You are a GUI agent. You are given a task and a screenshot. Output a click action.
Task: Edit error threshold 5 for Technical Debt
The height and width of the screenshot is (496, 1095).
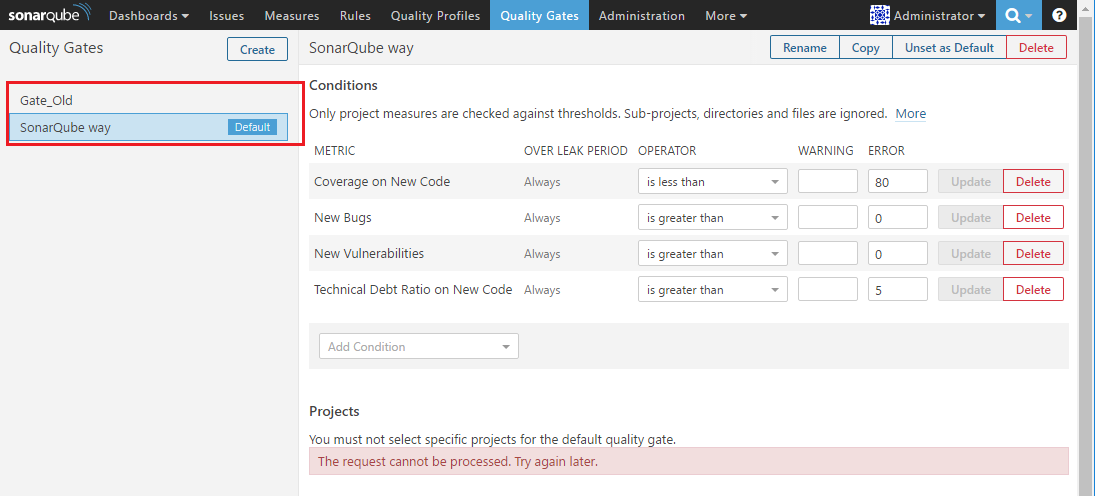coord(897,289)
